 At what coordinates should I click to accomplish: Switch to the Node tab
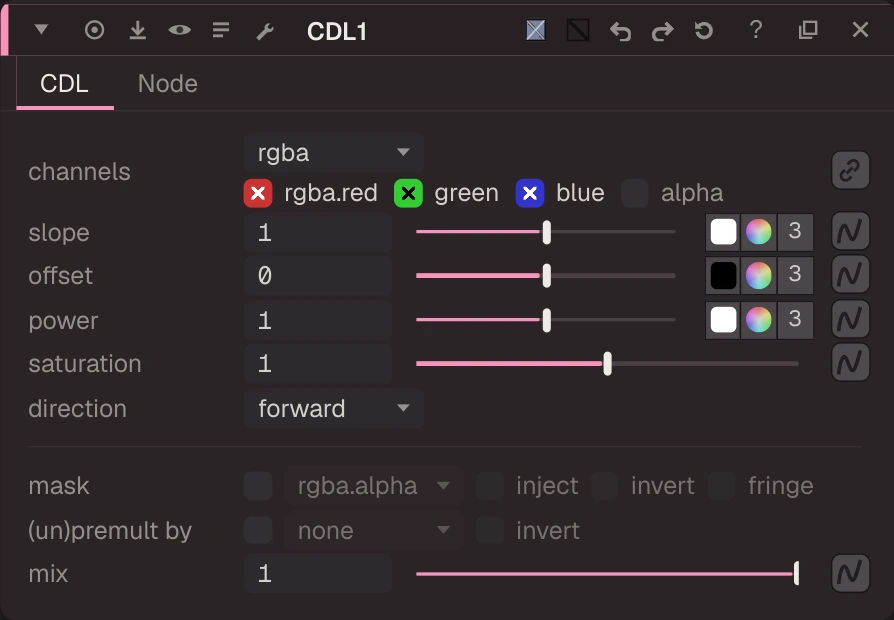[168, 84]
